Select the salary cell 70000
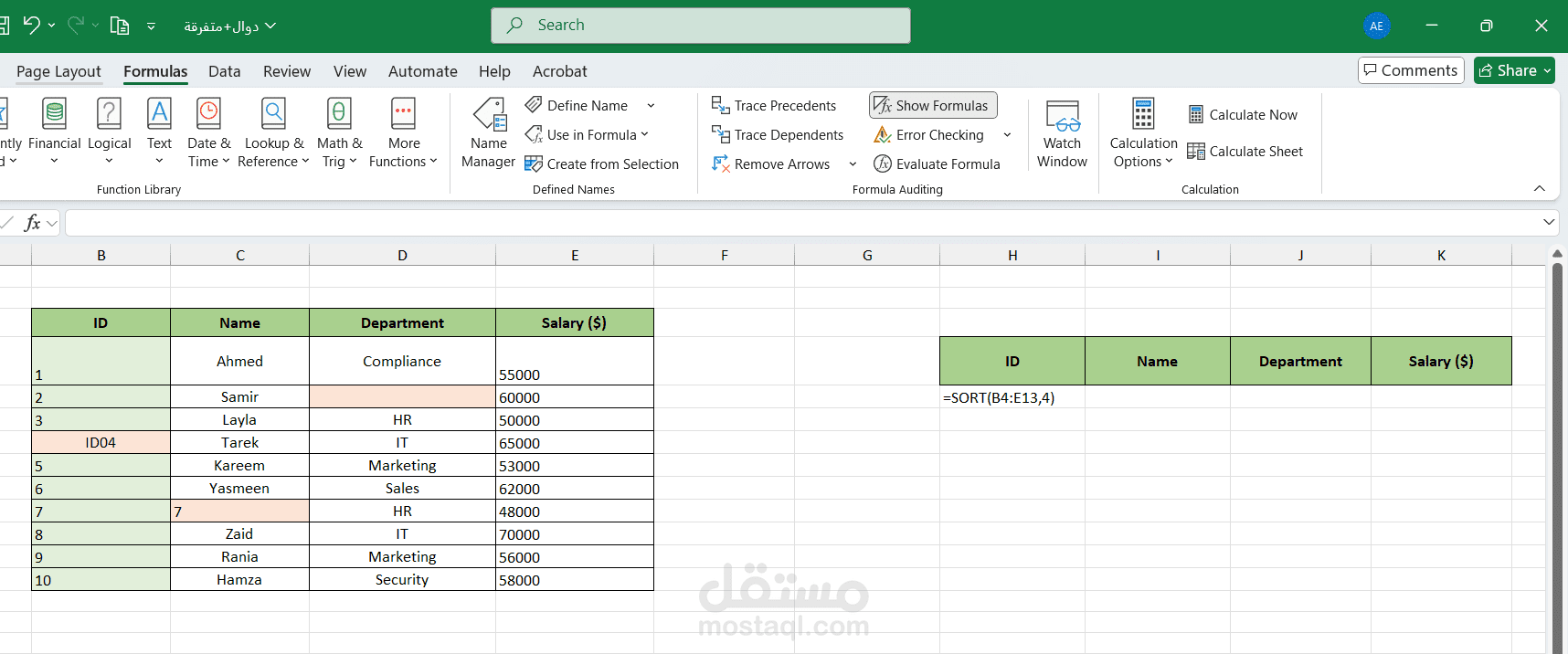This screenshot has height=654, width=1568. click(575, 534)
